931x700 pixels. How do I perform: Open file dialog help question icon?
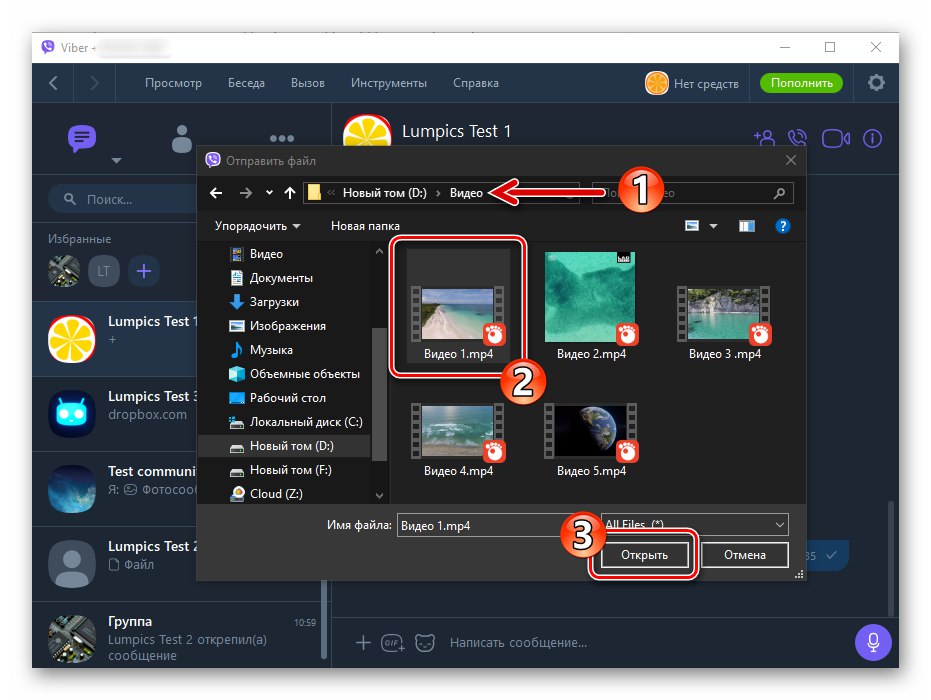783,226
